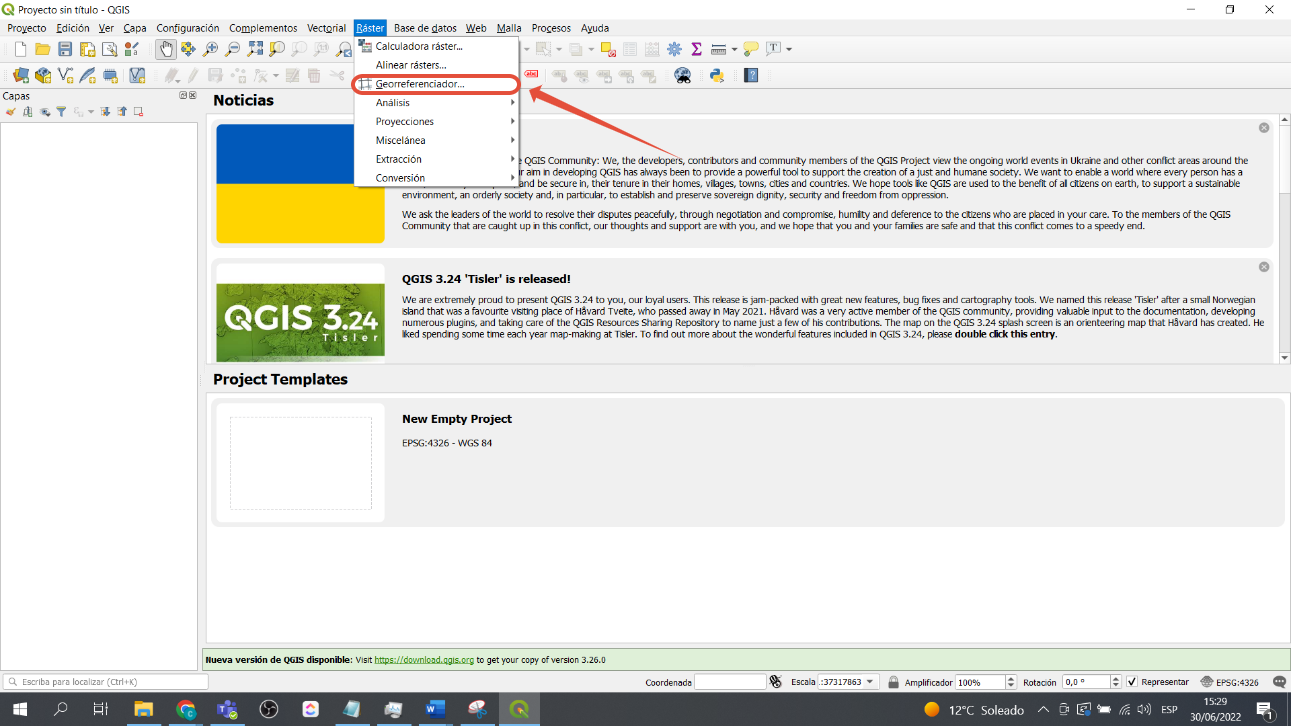Image resolution: width=1291 pixels, height=726 pixels.
Task: Expand the annotation tool dropdown arrow
Action: 789,49
